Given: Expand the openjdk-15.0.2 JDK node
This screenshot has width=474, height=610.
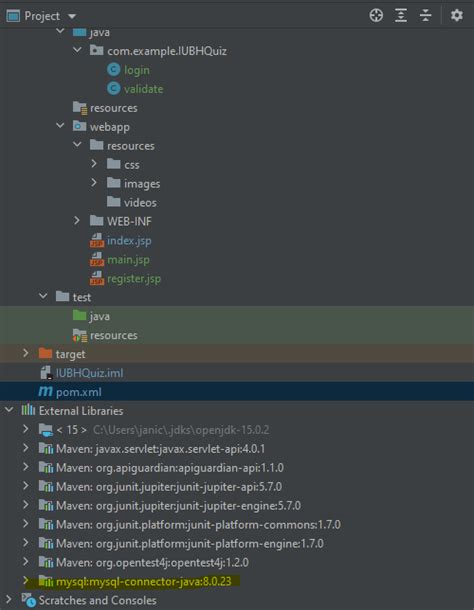Looking at the screenshot, I should tap(26, 429).
